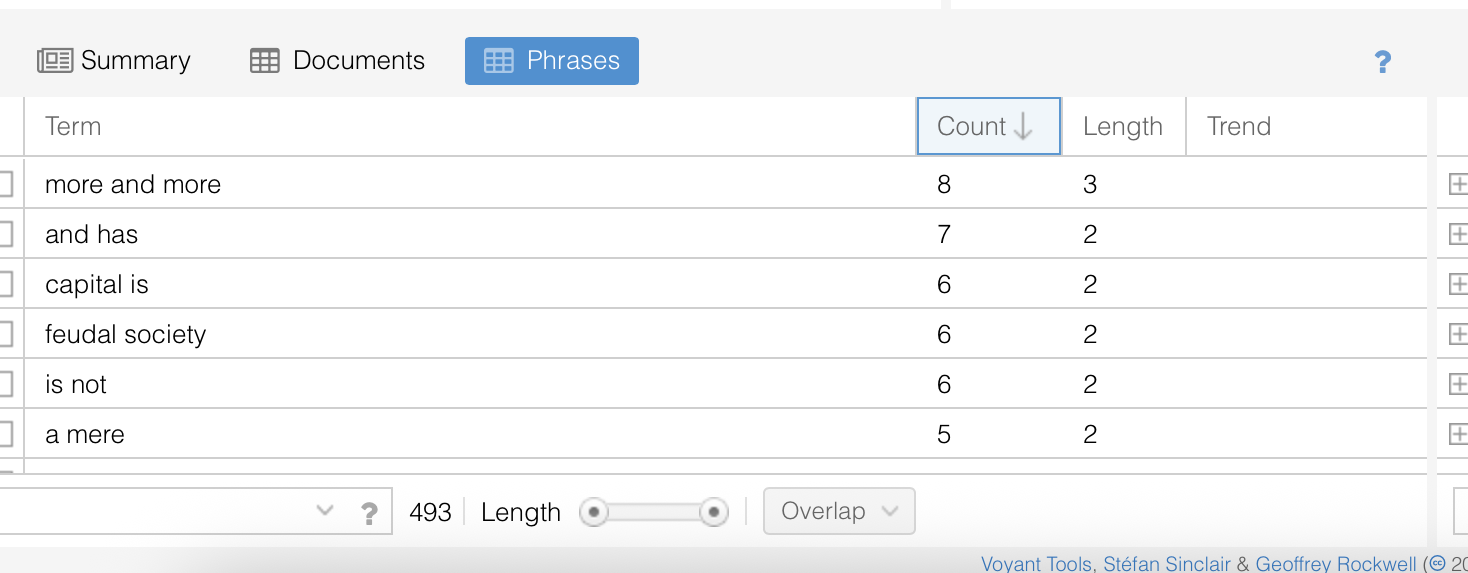This screenshot has height=573, width=1468.
Task: Click the blue help question mark icon
Action: [1383, 63]
